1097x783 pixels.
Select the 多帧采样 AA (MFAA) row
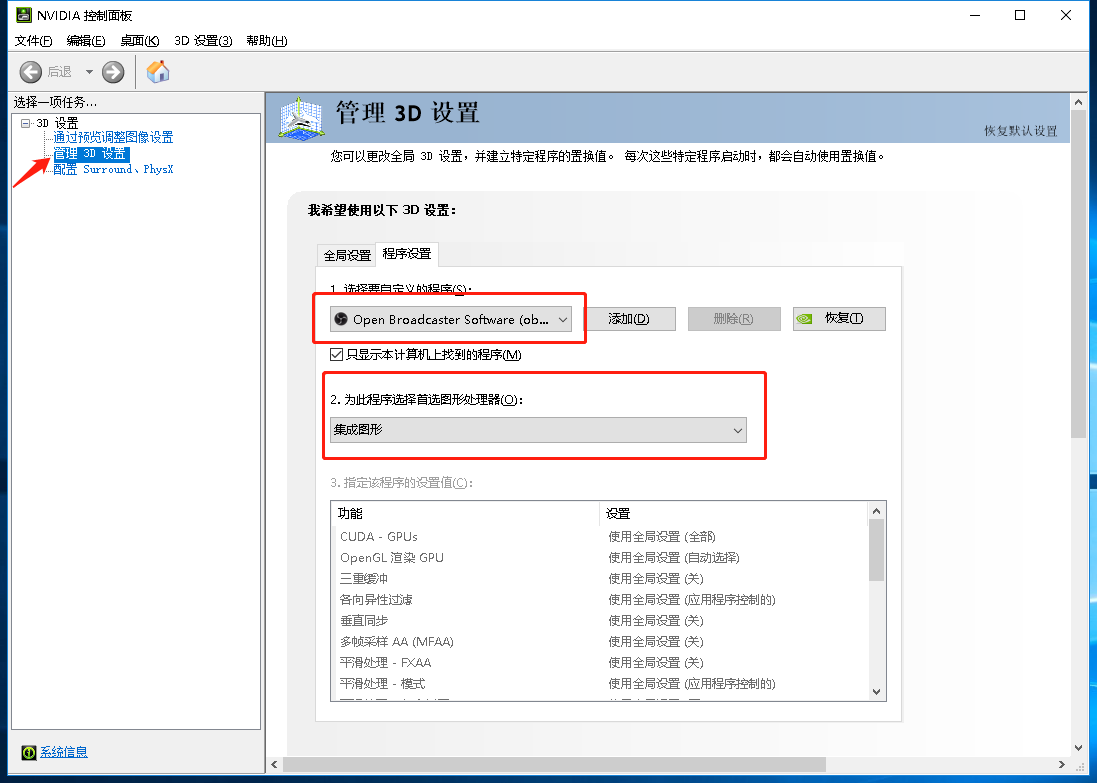599,642
